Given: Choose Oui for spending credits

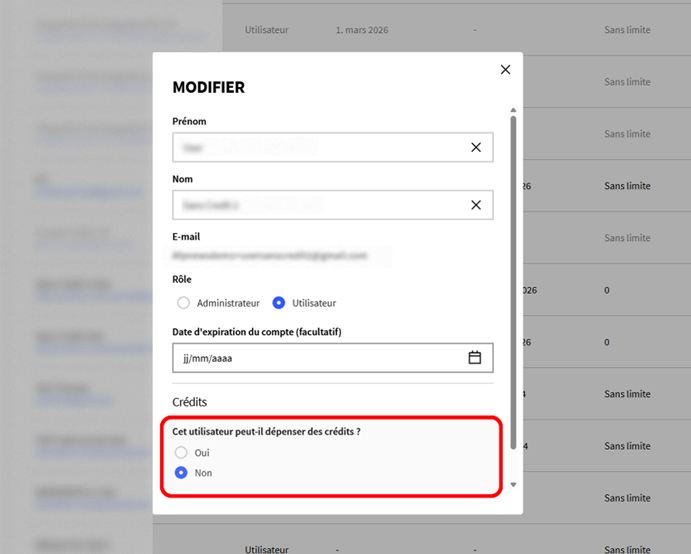Looking at the screenshot, I should (x=182, y=453).
